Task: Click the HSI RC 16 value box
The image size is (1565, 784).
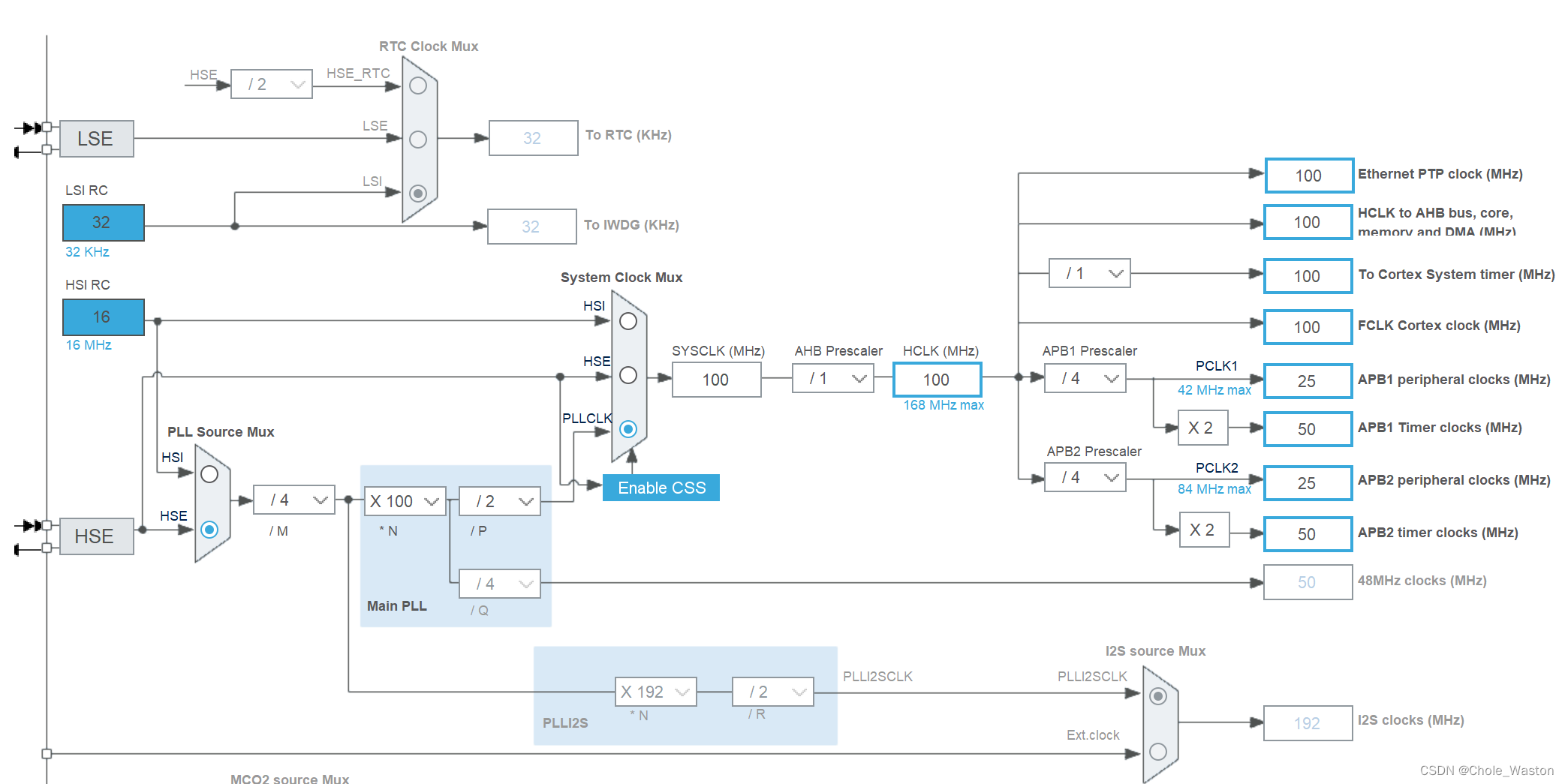Action: (104, 317)
